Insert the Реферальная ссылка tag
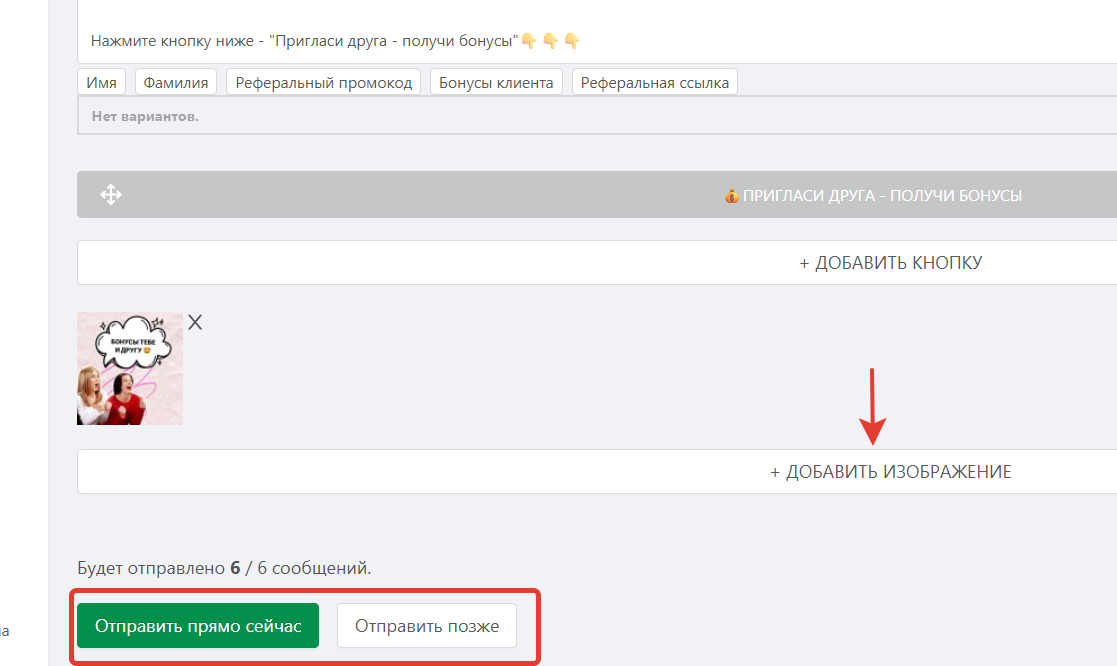 coord(655,83)
